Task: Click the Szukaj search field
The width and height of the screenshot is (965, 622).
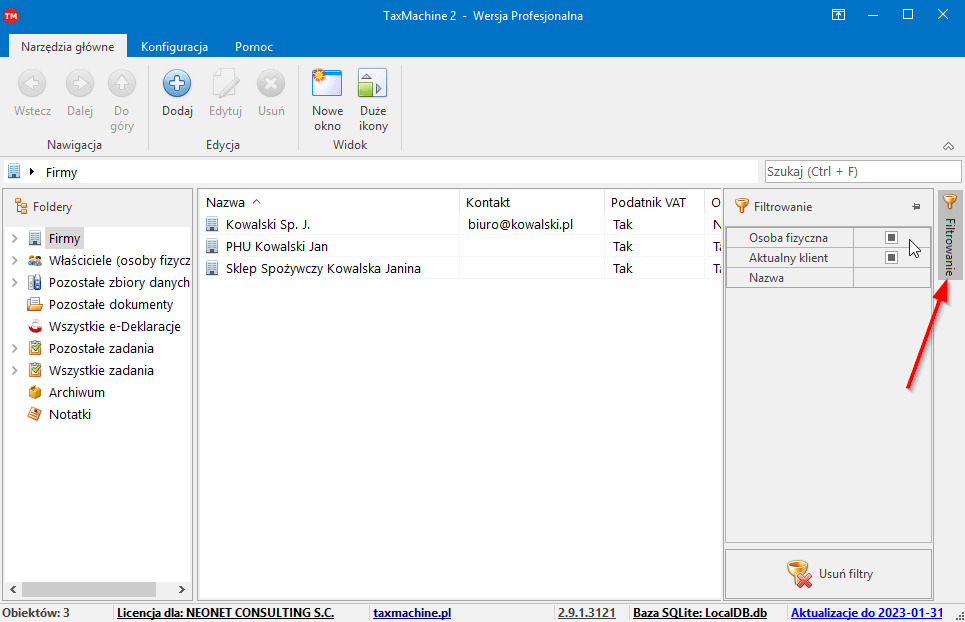Action: [x=862, y=171]
